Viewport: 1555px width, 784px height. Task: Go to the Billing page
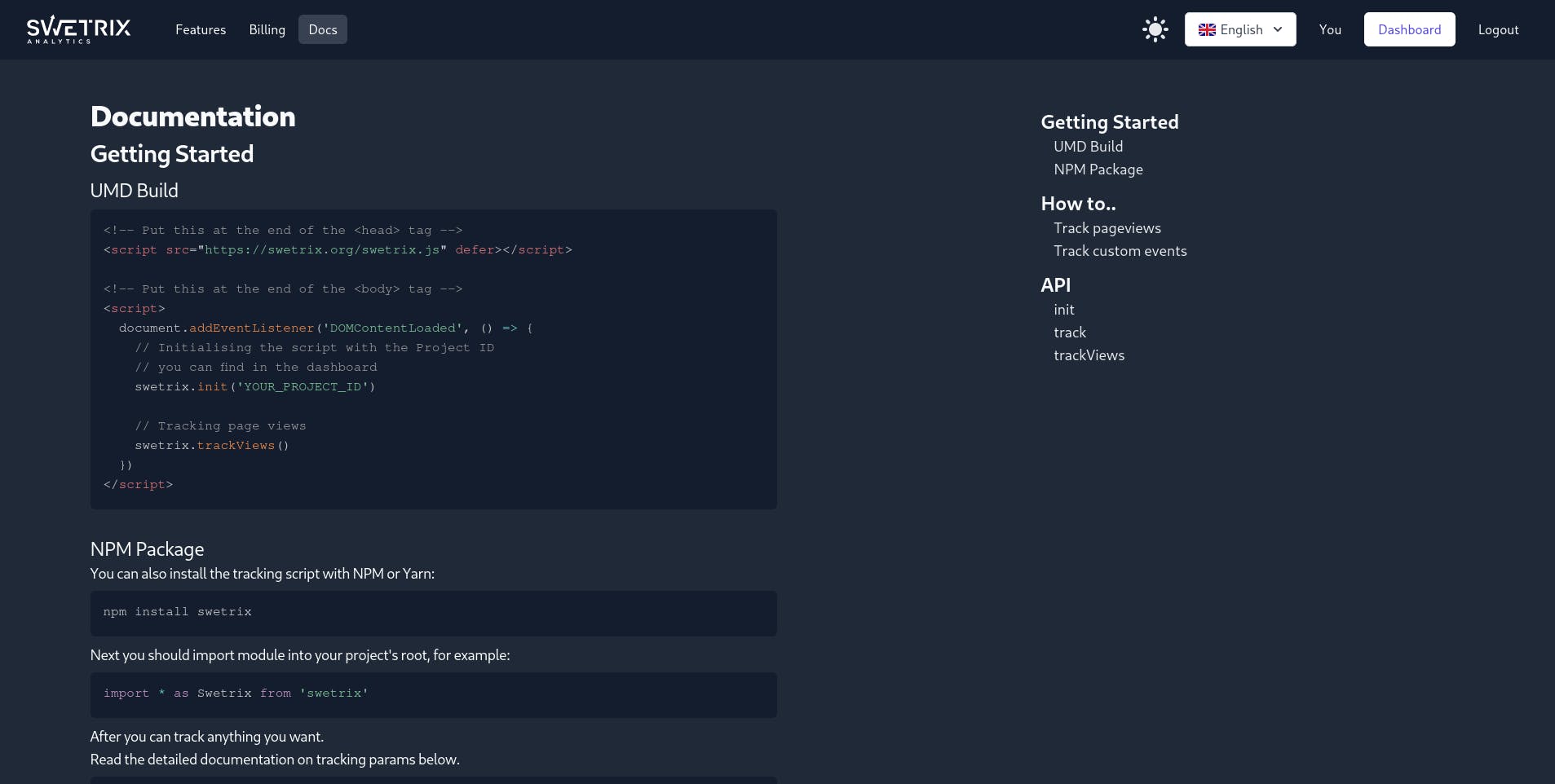tap(267, 29)
